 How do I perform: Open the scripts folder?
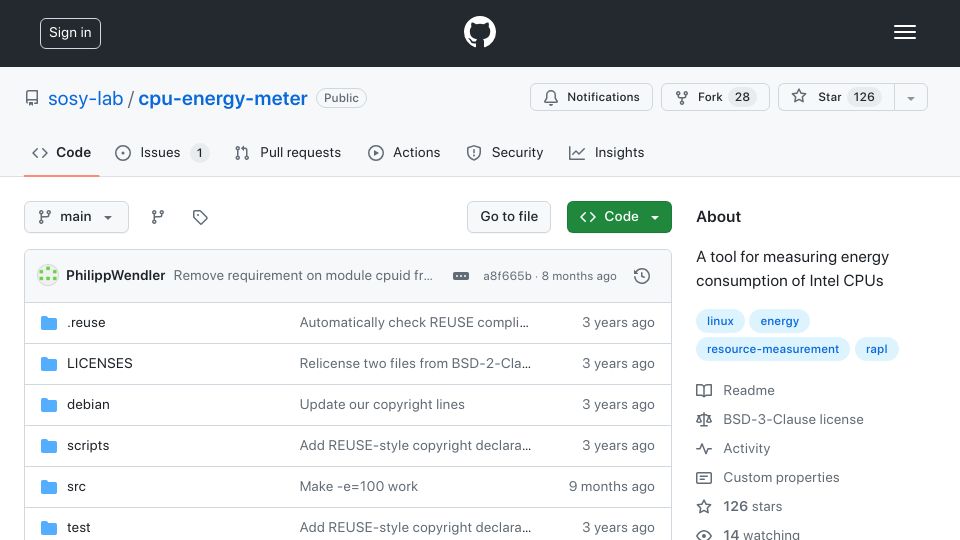pos(88,446)
